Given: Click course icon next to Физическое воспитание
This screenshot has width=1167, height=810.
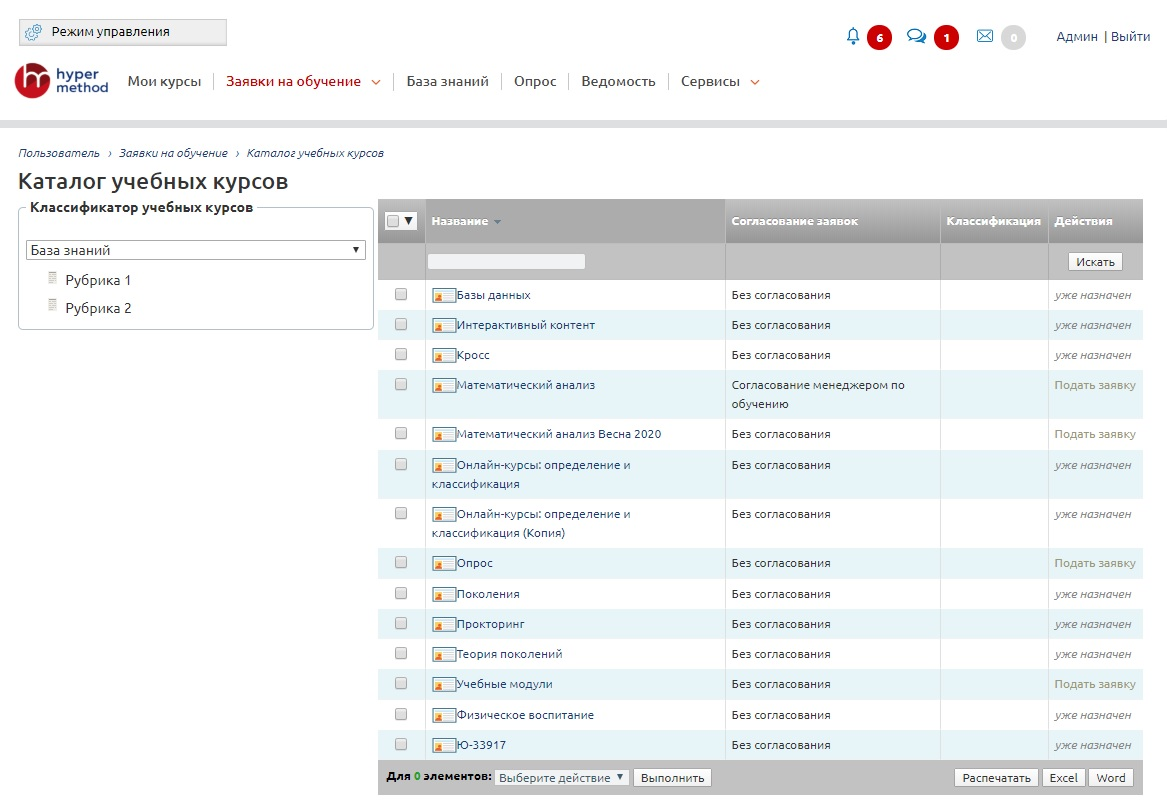Looking at the screenshot, I should [x=444, y=715].
